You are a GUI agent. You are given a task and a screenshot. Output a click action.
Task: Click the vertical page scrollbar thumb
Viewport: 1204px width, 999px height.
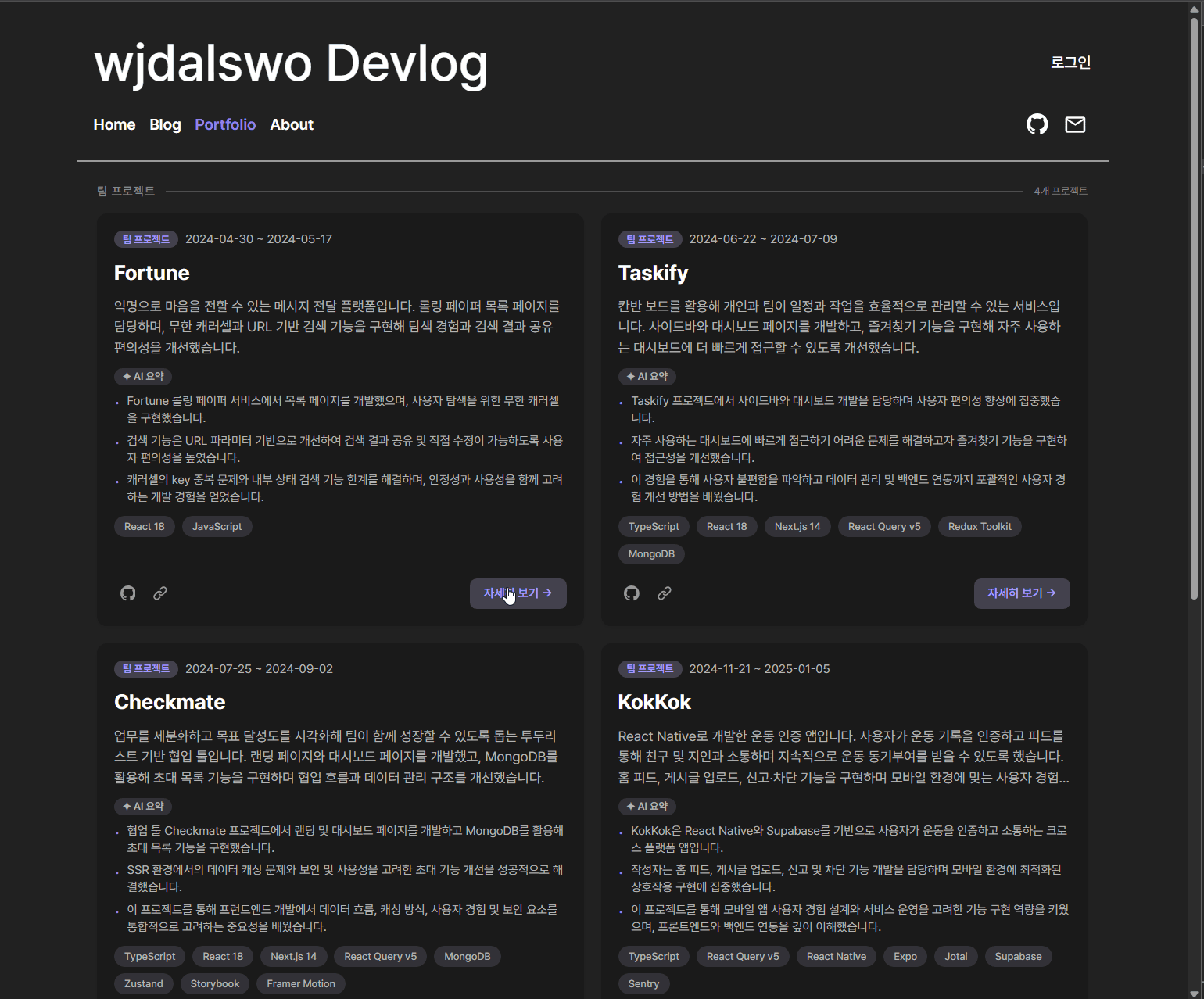[1194, 309]
